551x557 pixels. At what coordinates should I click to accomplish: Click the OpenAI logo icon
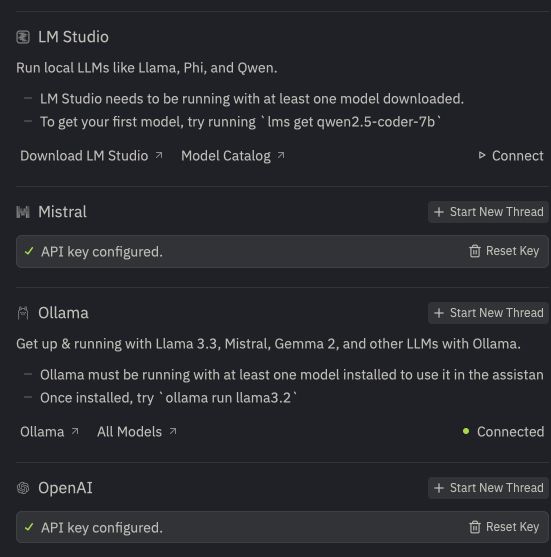tap(23, 488)
